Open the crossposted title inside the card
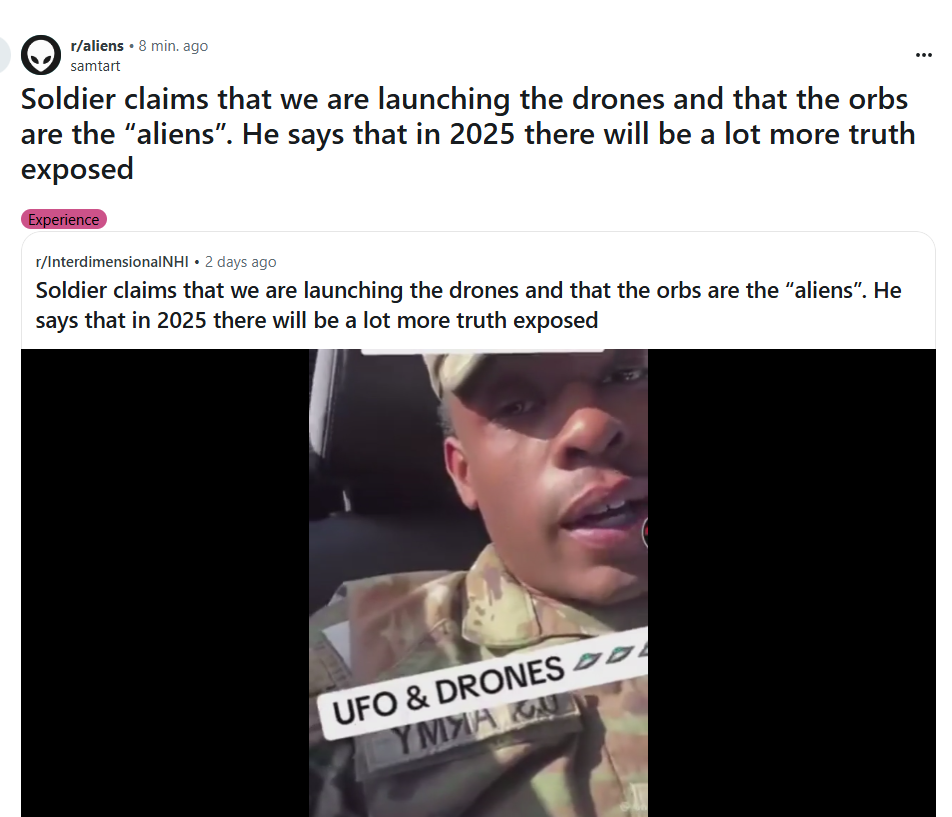Image resolution: width=952 pixels, height=817 pixels. click(x=468, y=305)
